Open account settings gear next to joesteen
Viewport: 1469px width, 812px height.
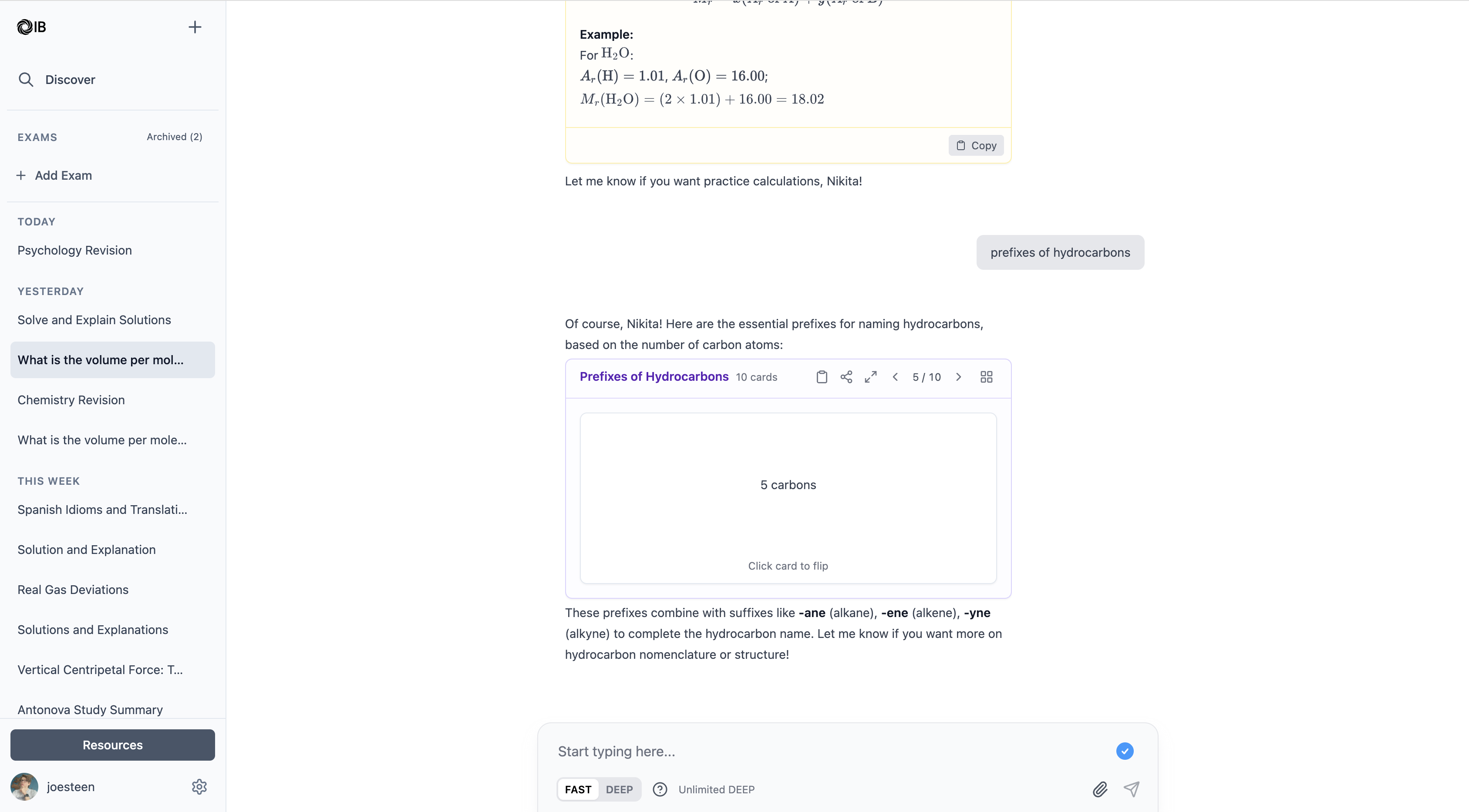(x=199, y=787)
